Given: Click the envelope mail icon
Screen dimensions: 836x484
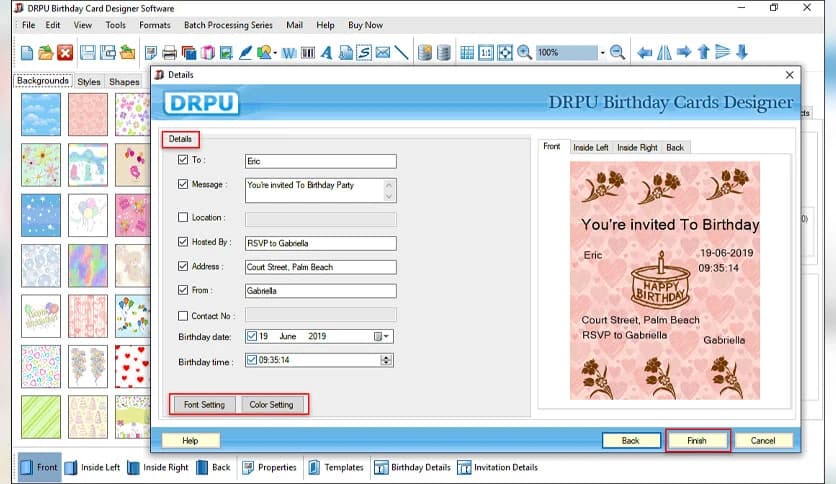Looking at the screenshot, I should 383,52.
